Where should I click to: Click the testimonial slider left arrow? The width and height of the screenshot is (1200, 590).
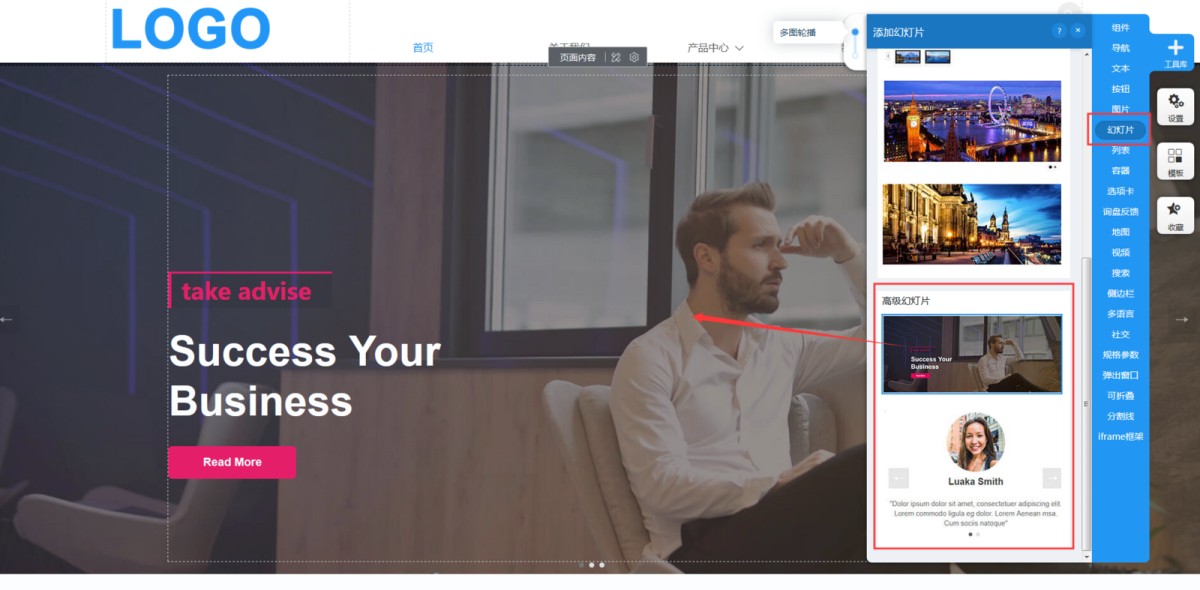pos(898,478)
